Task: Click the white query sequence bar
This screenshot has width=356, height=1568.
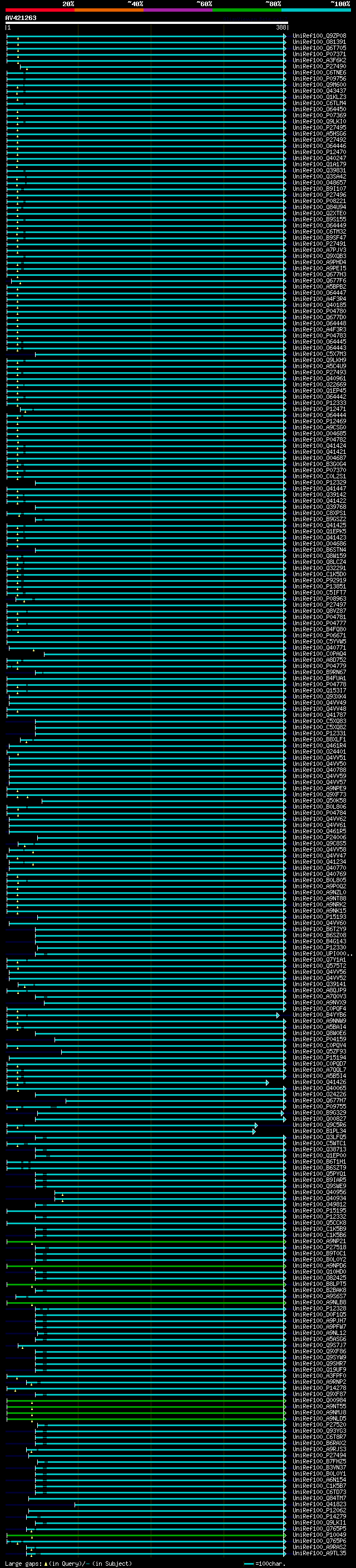Action: (x=147, y=23)
